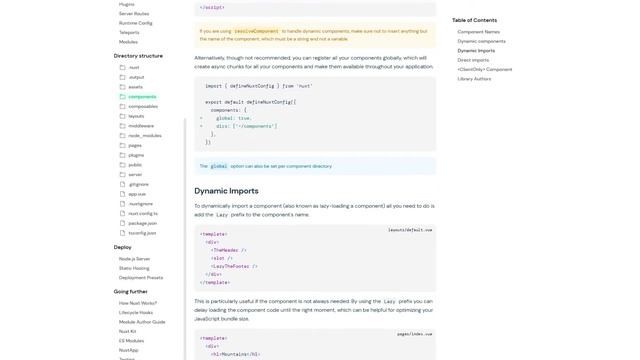Jump to Dynamic components in Table of Contents

click(x=481, y=41)
